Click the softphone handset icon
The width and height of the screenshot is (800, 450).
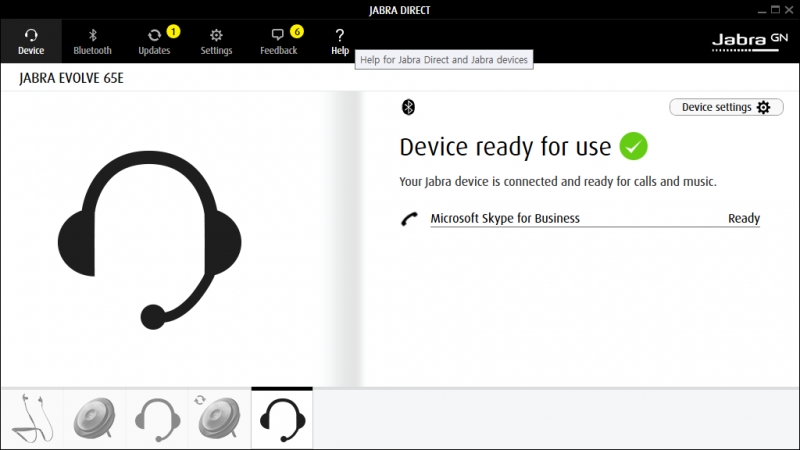409,219
